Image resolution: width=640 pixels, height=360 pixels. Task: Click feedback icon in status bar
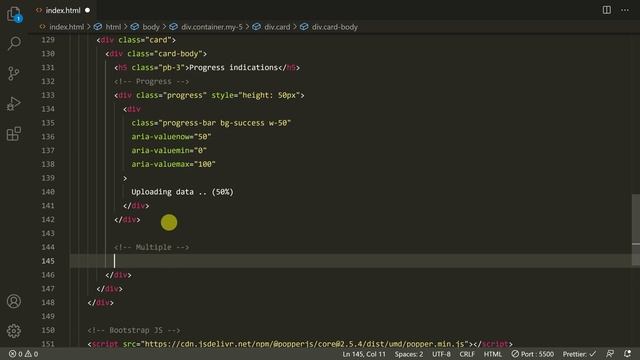tap(610, 354)
